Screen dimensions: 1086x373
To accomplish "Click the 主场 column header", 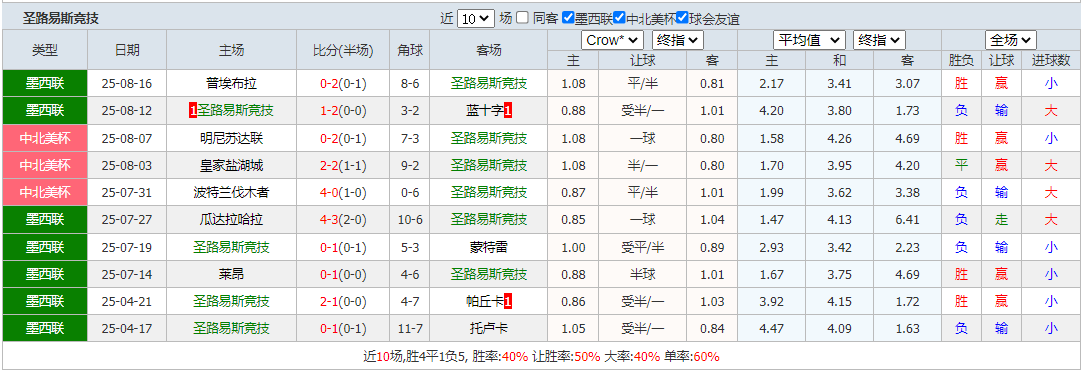I will tap(231, 50).
